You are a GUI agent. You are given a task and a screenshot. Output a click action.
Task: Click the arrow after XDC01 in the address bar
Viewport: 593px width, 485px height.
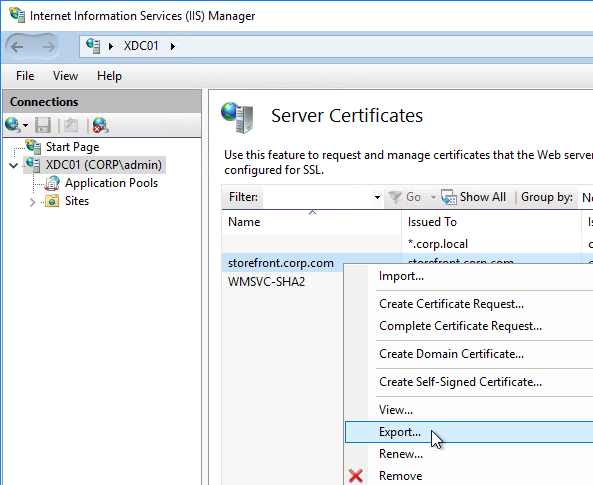click(173, 47)
